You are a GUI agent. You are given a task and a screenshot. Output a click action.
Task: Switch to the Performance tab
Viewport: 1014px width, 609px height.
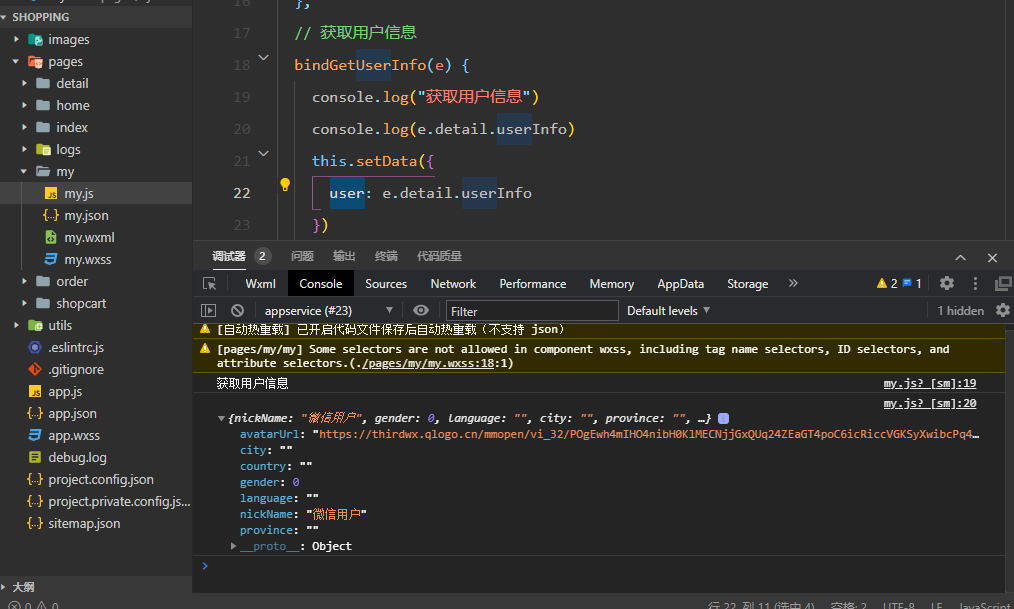(x=533, y=284)
